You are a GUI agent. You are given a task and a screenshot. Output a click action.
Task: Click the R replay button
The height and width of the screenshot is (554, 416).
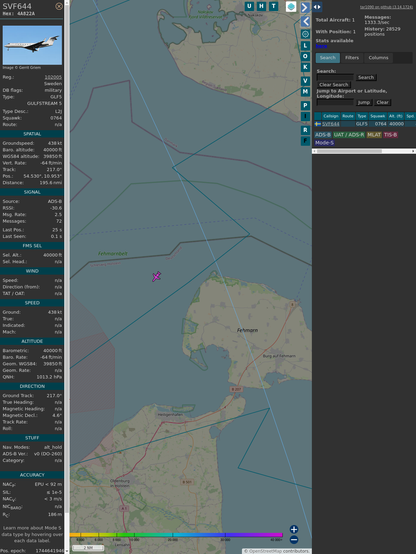305,130
